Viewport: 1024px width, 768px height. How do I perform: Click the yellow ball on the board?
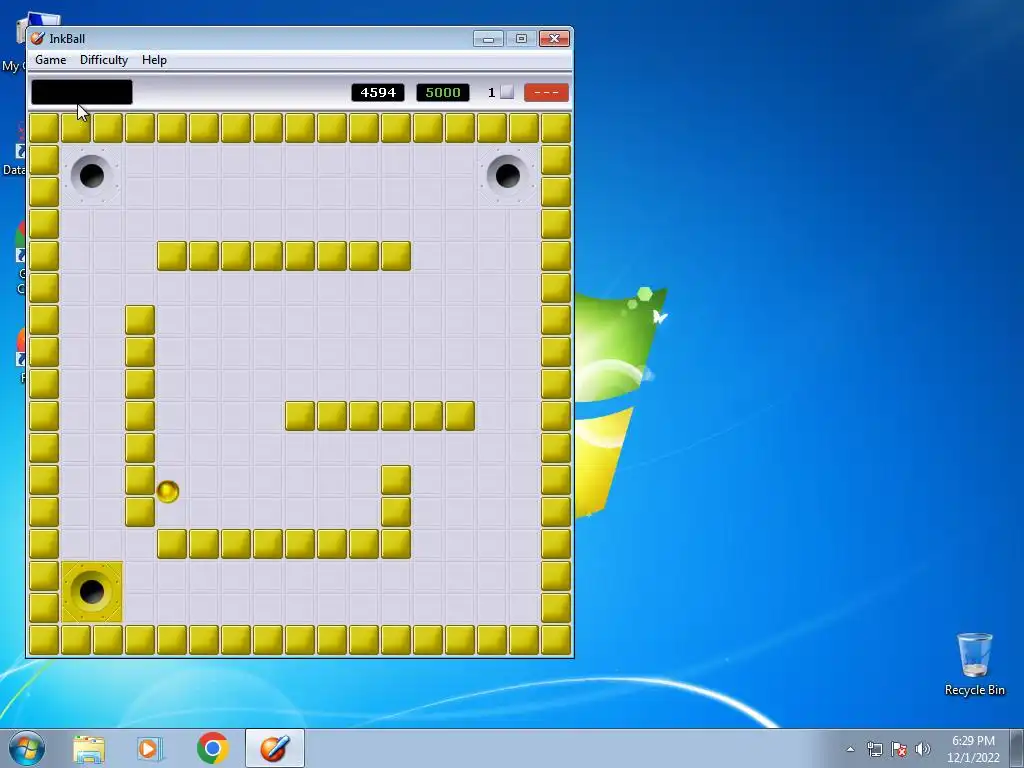click(168, 492)
